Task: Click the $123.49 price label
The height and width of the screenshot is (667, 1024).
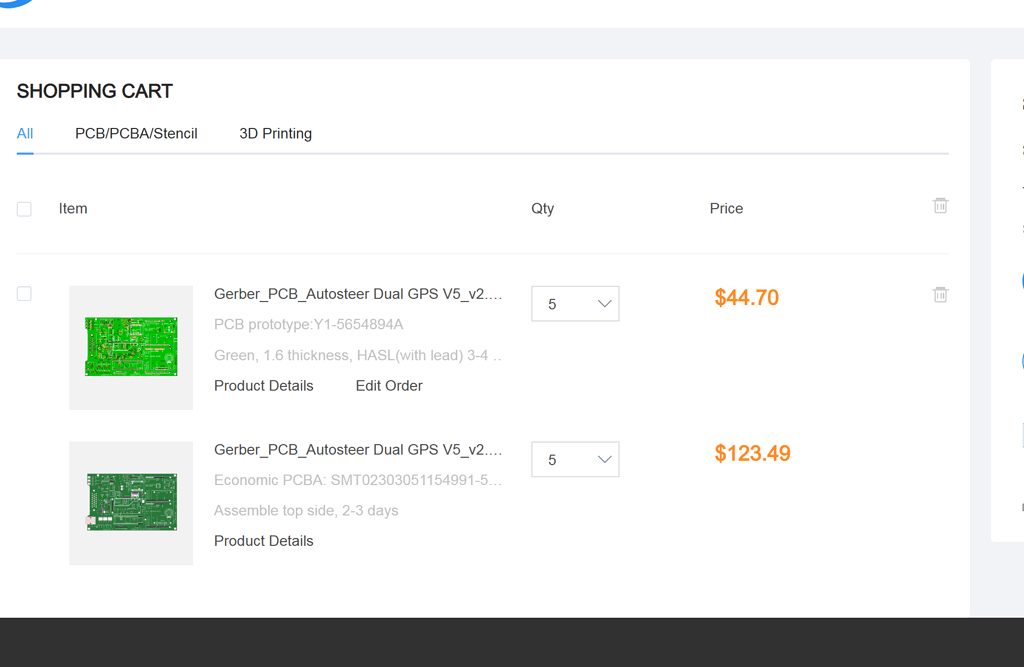Action: coord(752,453)
